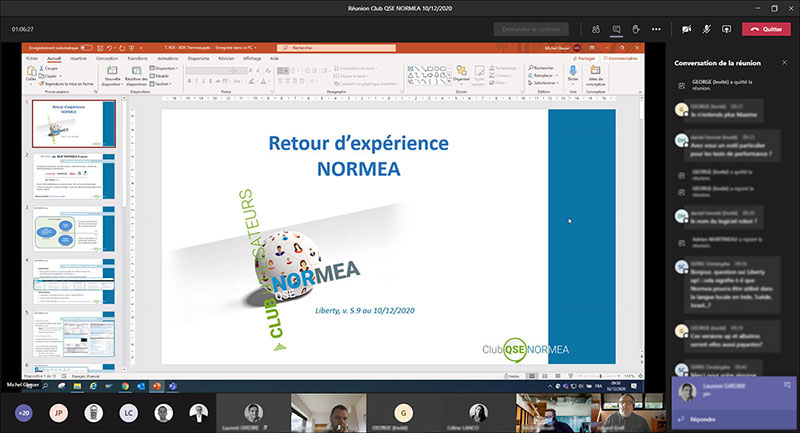The height and width of the screenshot is (433, 800).
Task: Select the G avatar of GEORGE (Invité)
Action: pos(404,413)
